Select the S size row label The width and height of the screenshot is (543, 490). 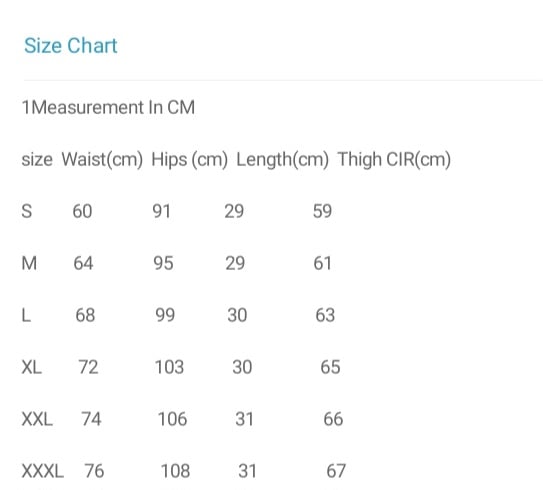click(27, 211)
